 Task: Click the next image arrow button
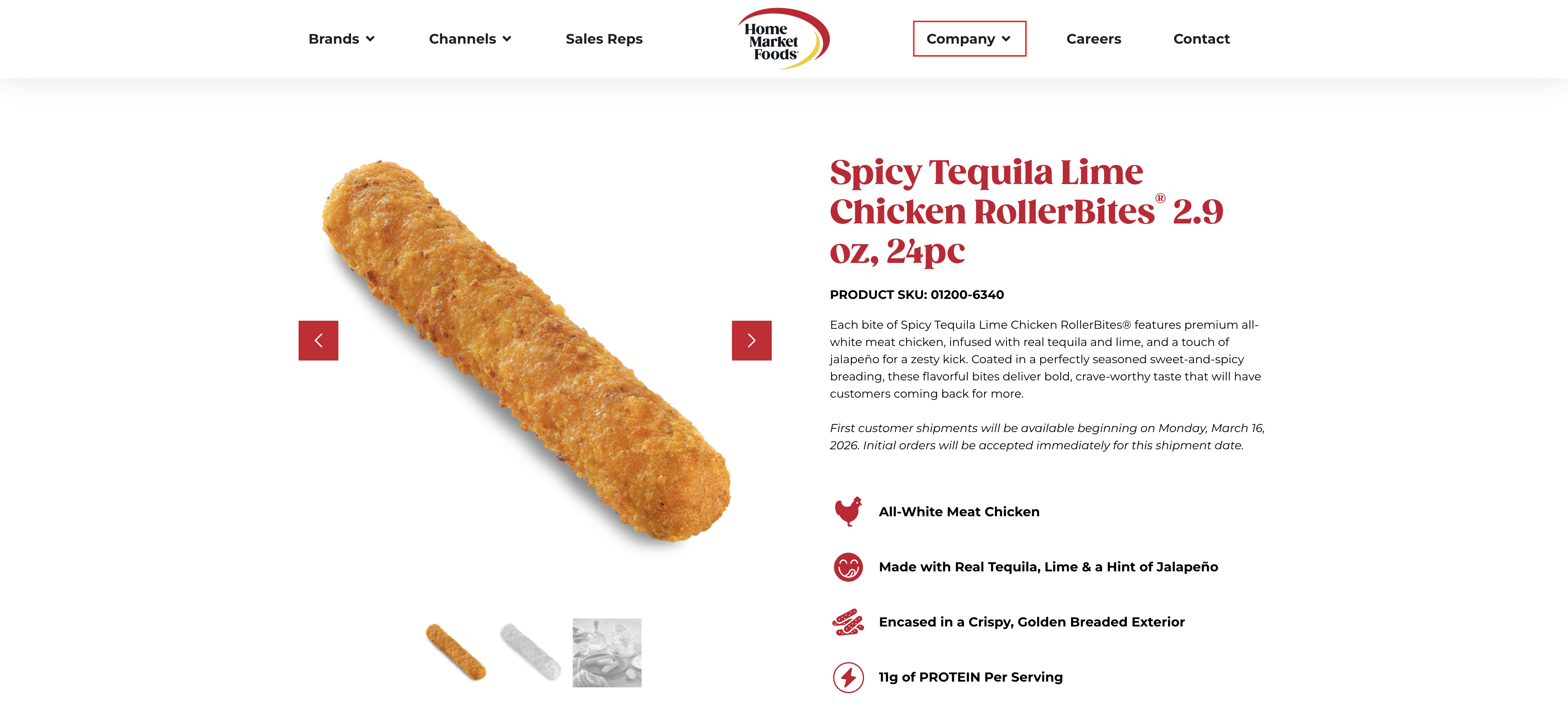(x=751, y=340)
